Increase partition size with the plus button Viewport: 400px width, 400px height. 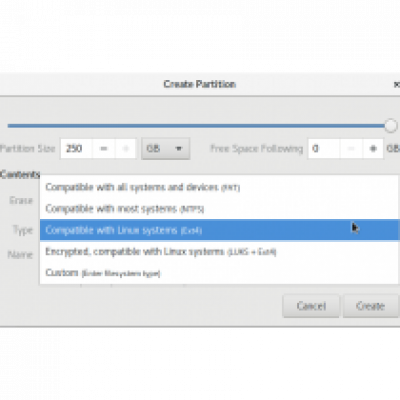126,148
